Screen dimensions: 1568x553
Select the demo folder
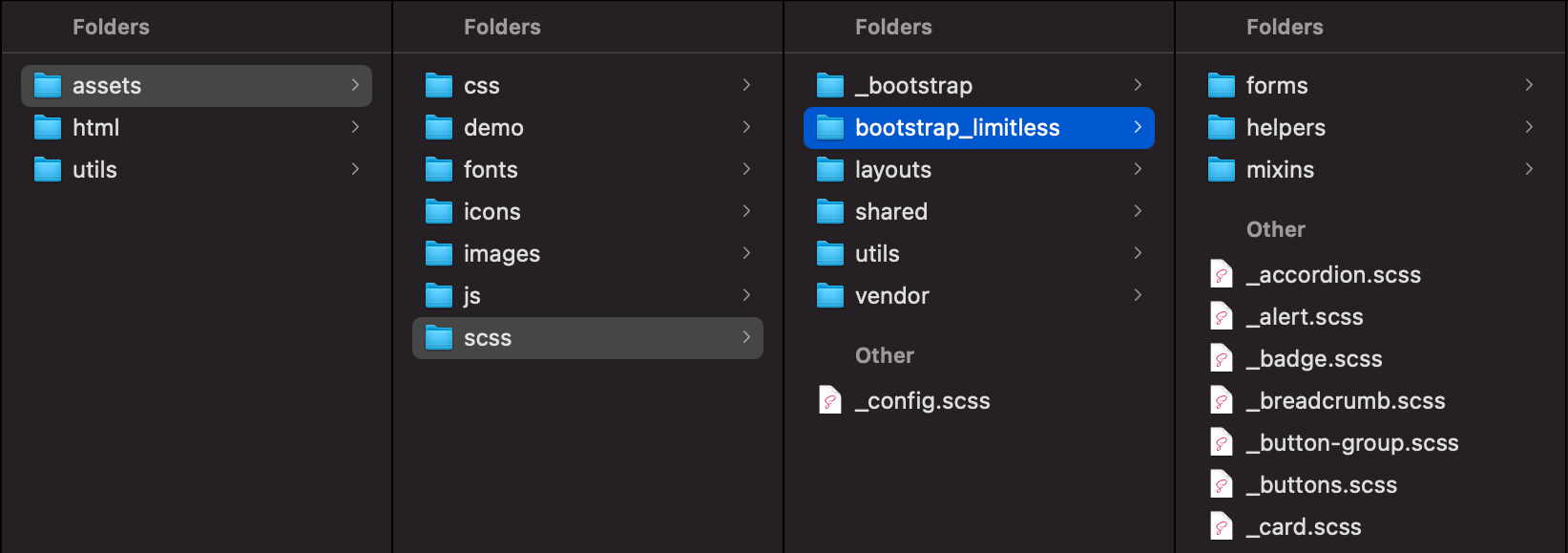coord(493,128)
